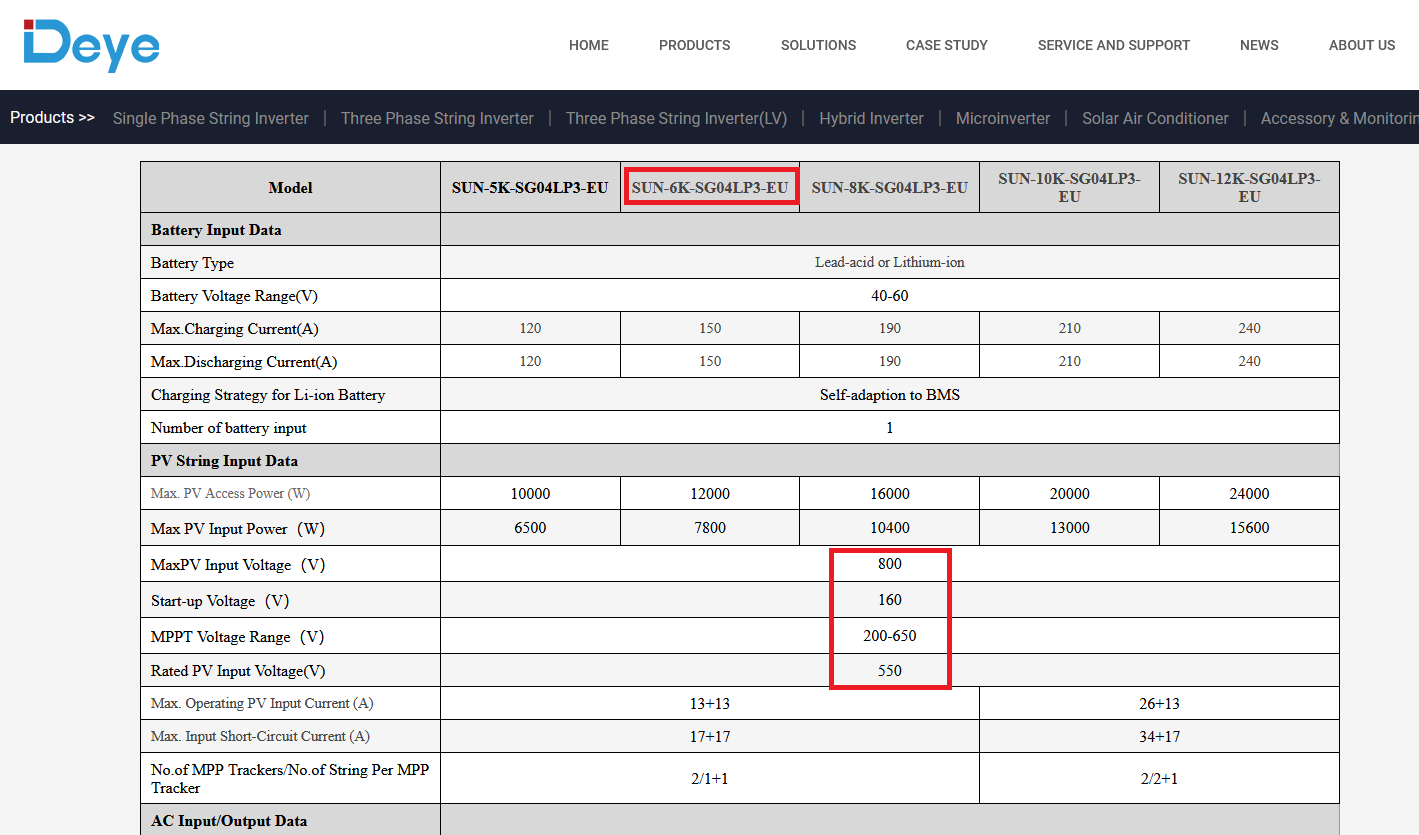Open the ABOUT US page
Viewport: 1419px width, 835px height.
(x=1362, y=45)
